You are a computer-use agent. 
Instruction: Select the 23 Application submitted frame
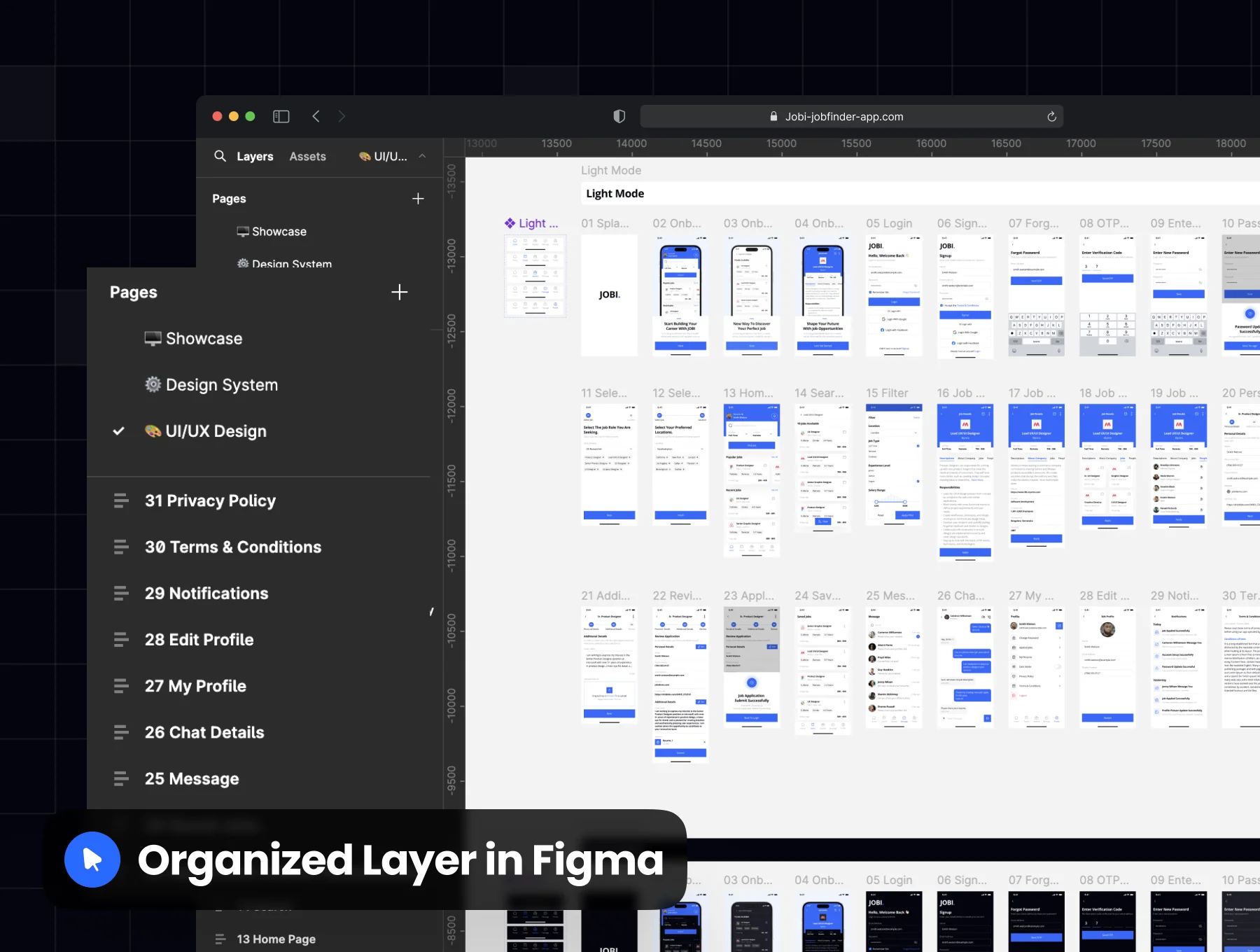[752, 667]
